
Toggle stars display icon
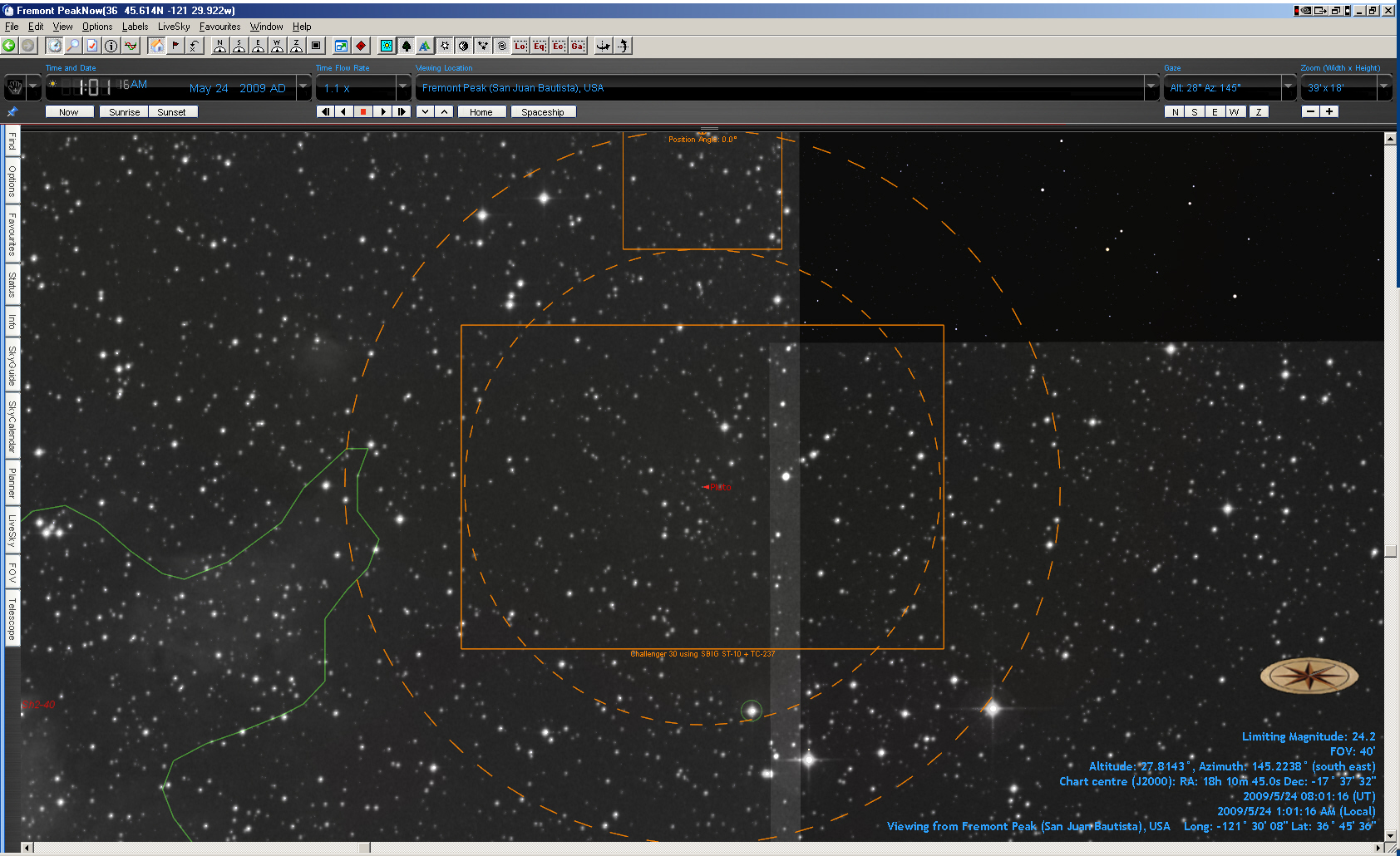(x=444, y=46)
